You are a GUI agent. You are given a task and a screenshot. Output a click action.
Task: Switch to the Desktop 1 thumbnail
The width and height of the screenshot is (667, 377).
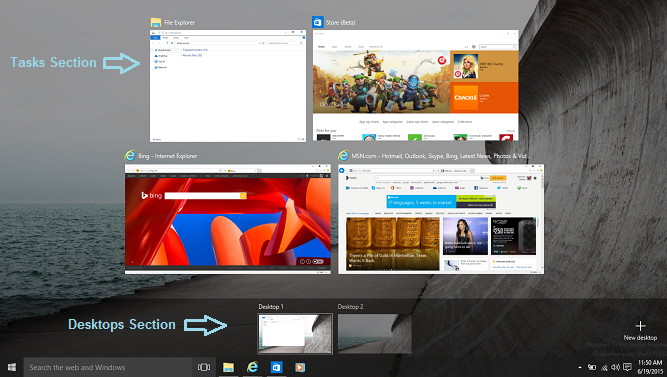click(295, 334)
